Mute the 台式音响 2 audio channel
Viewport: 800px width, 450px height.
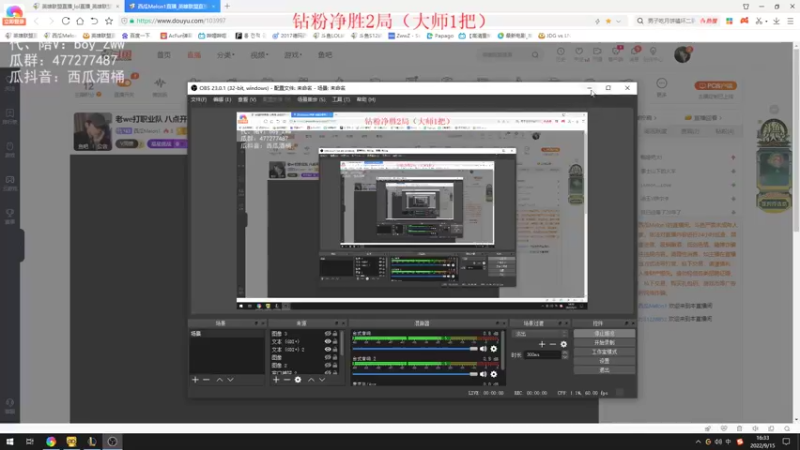click(483, 374)
